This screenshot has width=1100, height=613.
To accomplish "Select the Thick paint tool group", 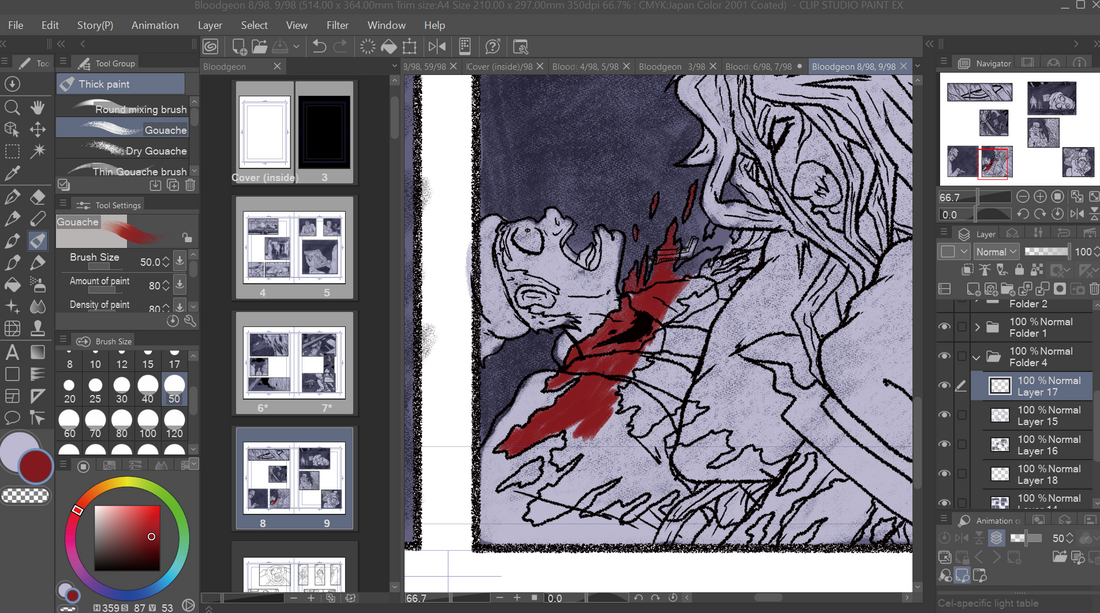I will click(121, 83).
